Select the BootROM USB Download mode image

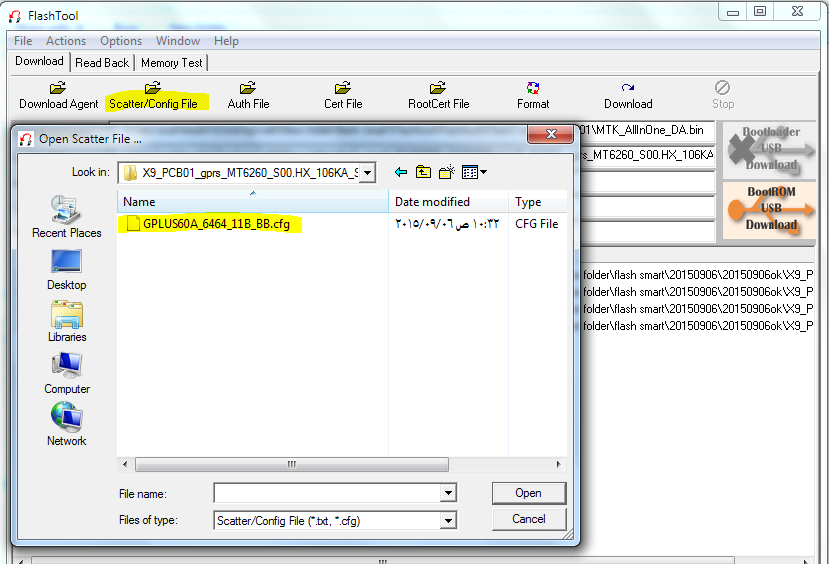pos(770,209)
